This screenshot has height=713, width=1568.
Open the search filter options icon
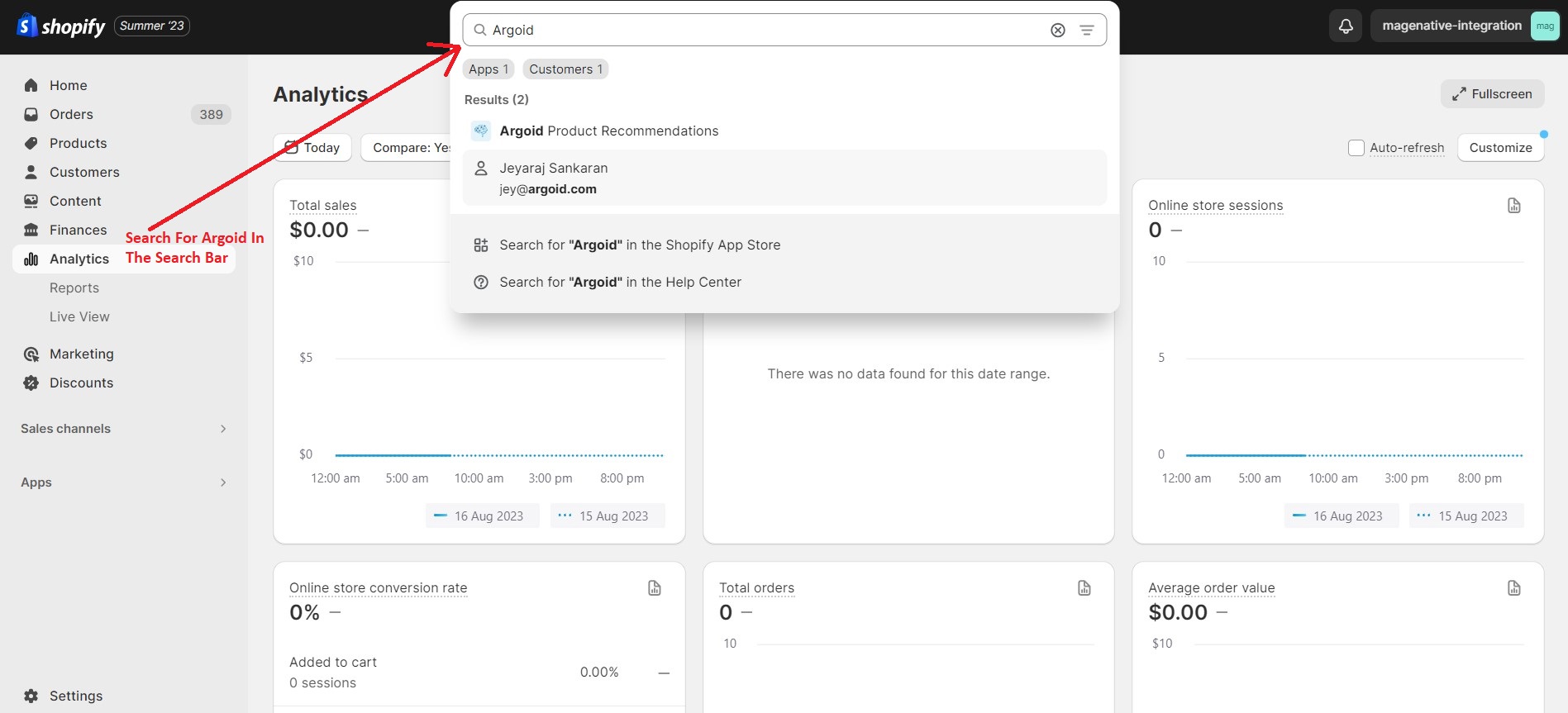tap(1087, 30)
